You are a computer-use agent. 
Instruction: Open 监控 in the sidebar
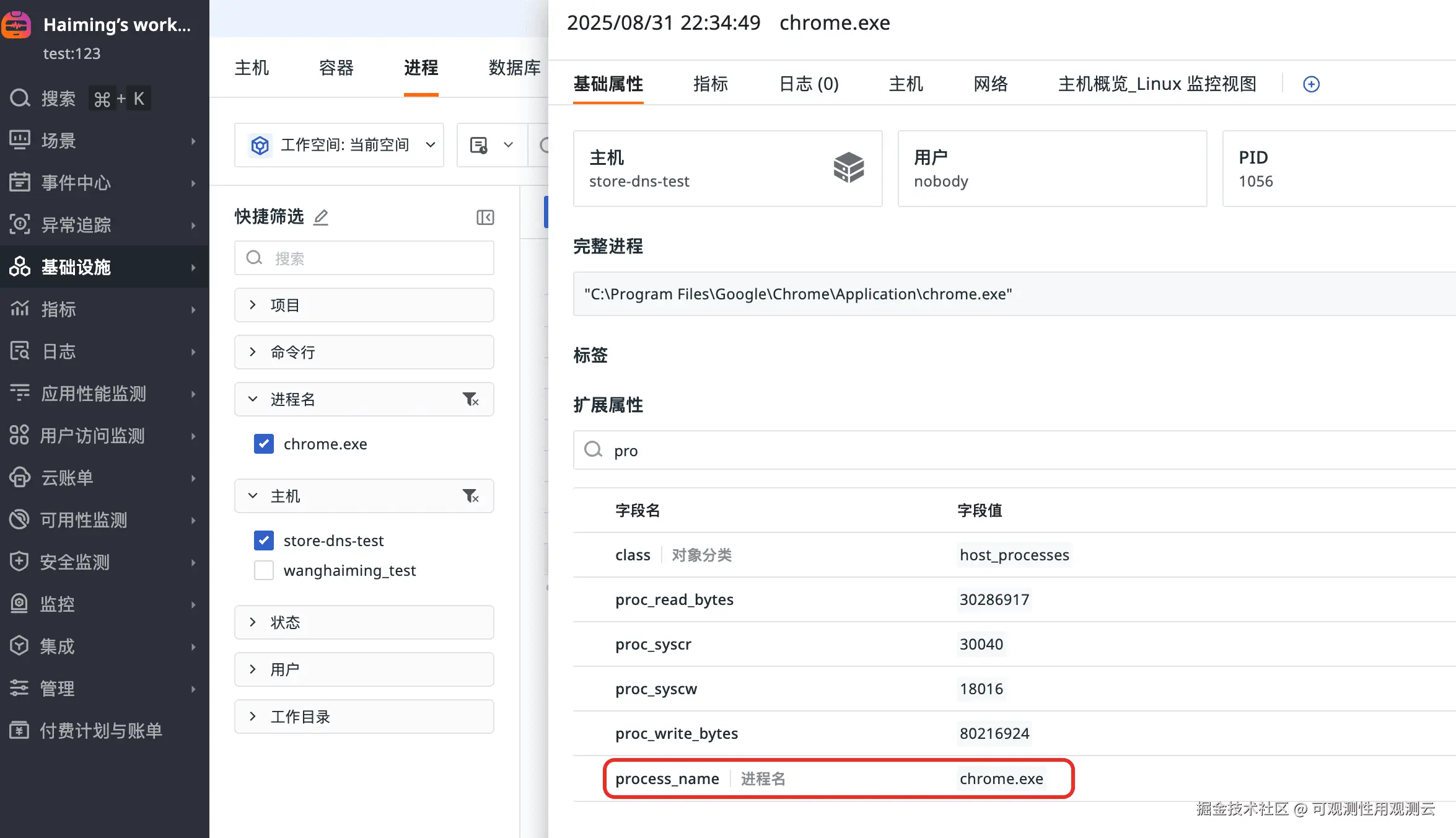[x=104, y=604]
